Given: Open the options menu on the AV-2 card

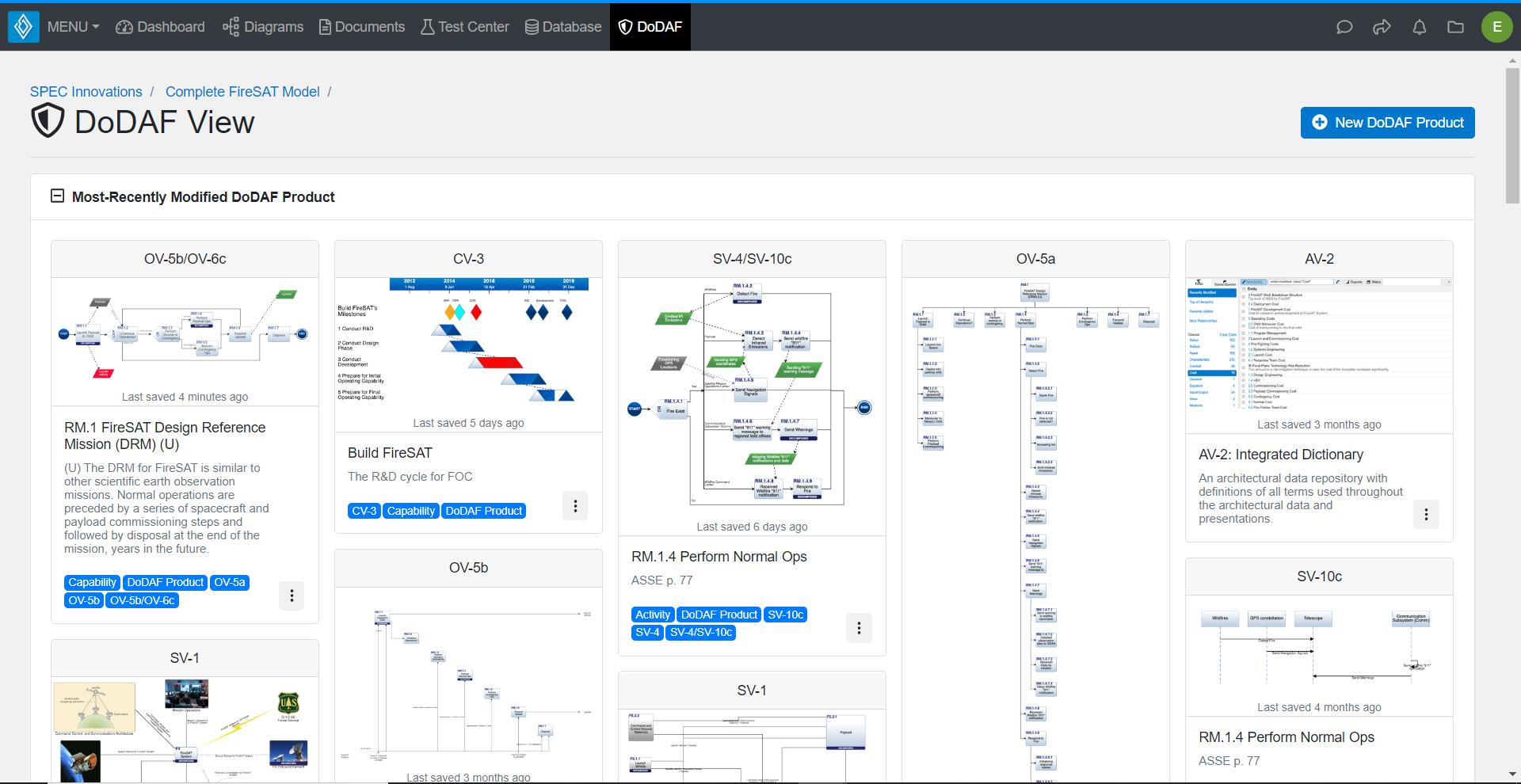Looking at the screenshot, I should (1426, 514).
